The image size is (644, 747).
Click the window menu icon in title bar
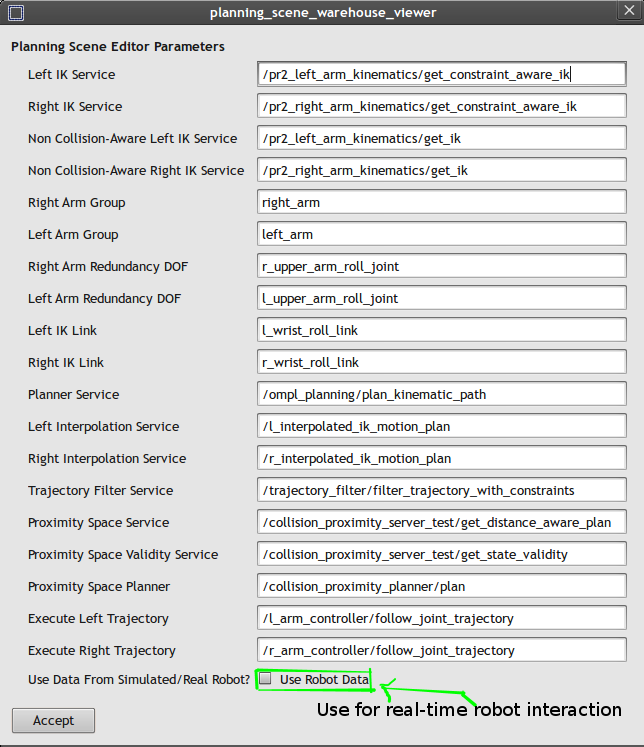13,12
